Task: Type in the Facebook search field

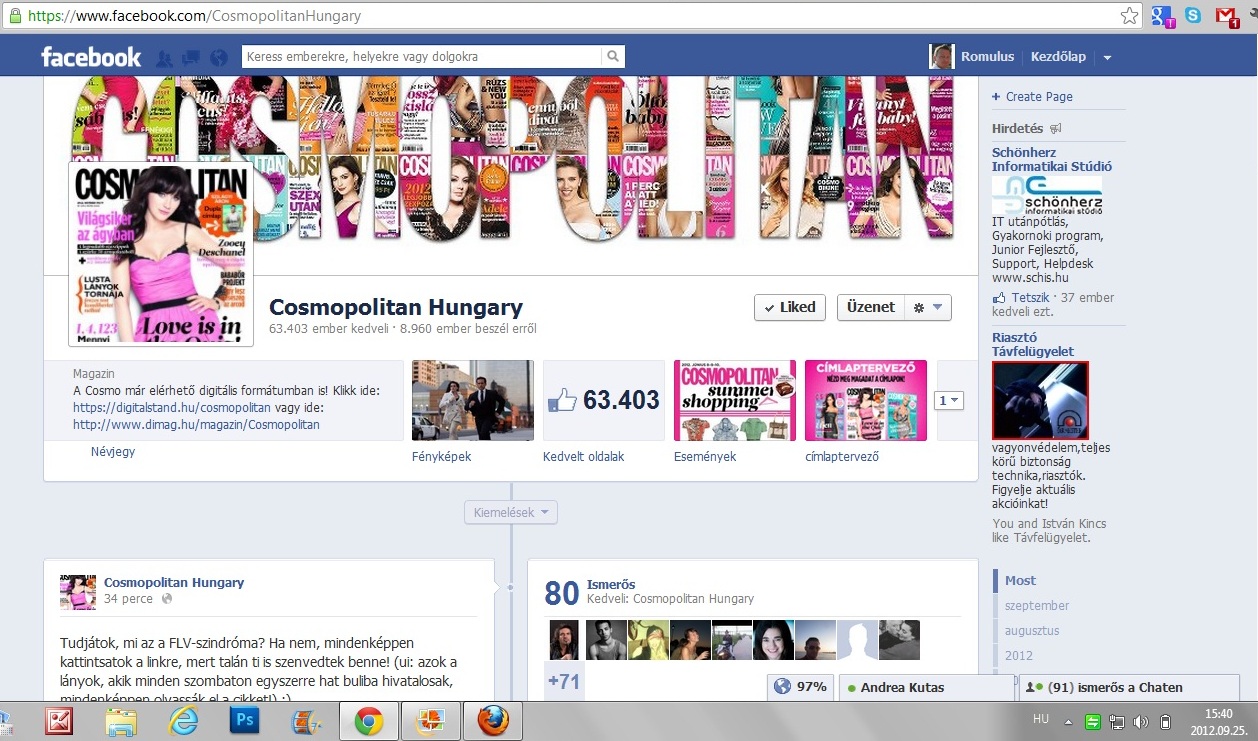Action: 422,57
